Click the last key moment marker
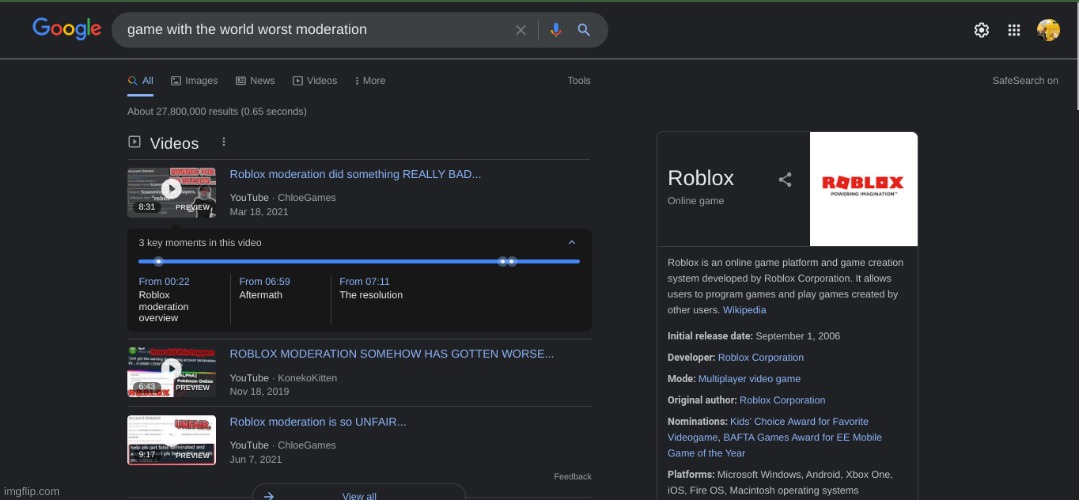This screenshot has width=1079, height=500. 512,261
